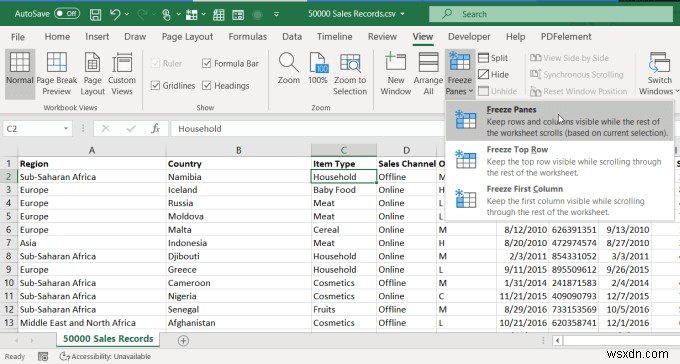The image size is (680, 364).
Task: Open the Home tab
Action: (57, 37)
